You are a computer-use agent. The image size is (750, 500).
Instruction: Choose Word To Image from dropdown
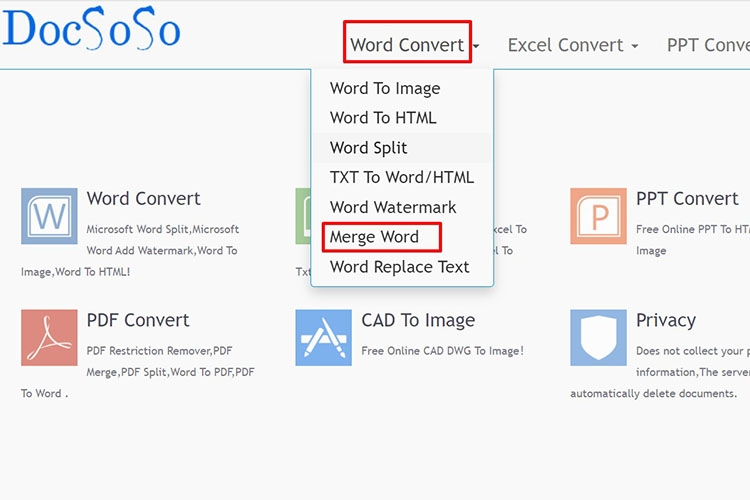click(x=385, y=89)
